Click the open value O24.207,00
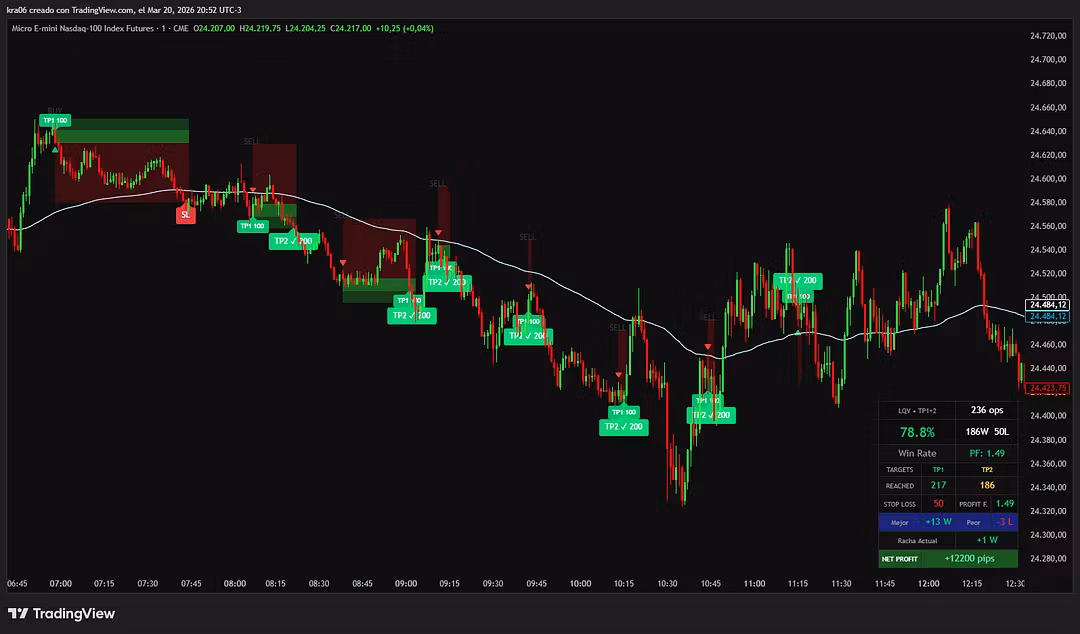This screenshot has height=634, width=1080. 214,28
